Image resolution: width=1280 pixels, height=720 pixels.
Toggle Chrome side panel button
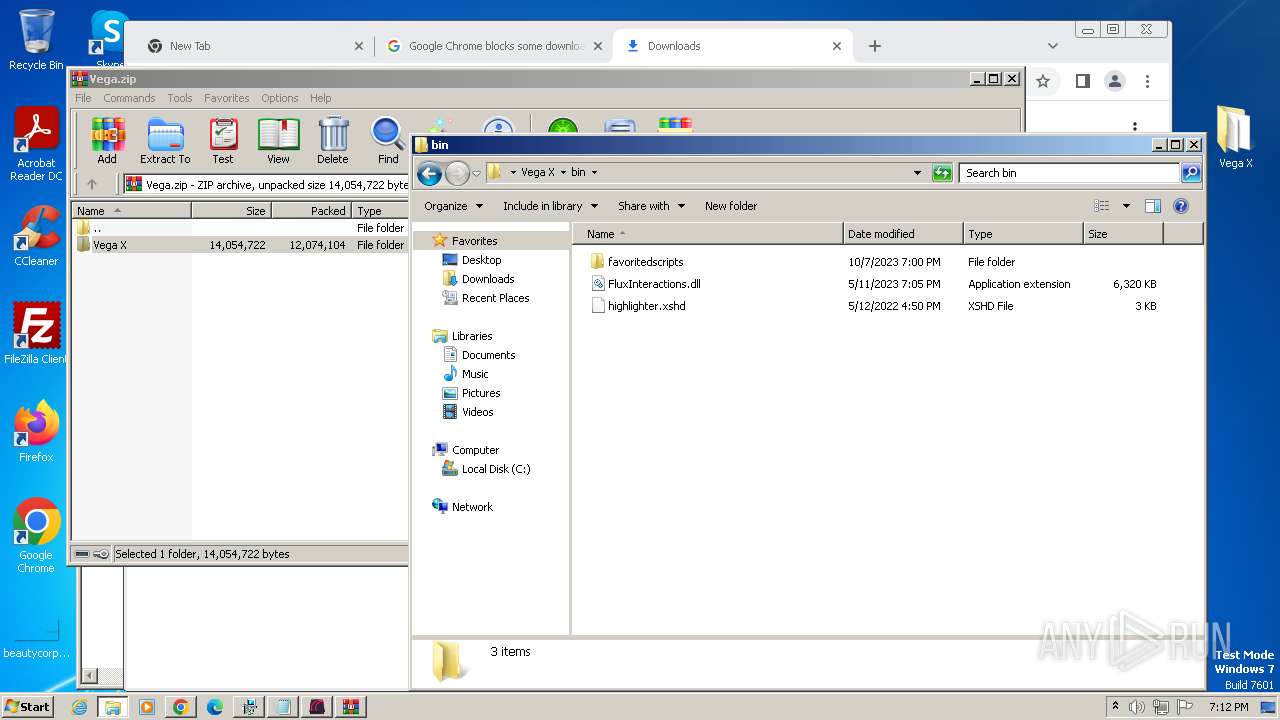tap(1082, 81)
